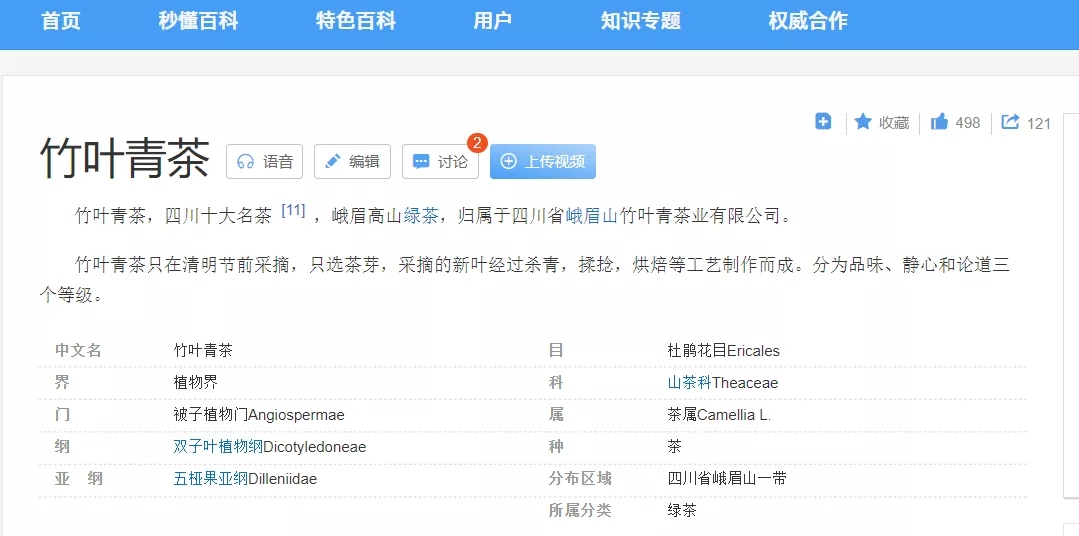The height and width of the screenshot is (536, 1079).
Task: Click the 属 field label
Action: pos(556,415)
